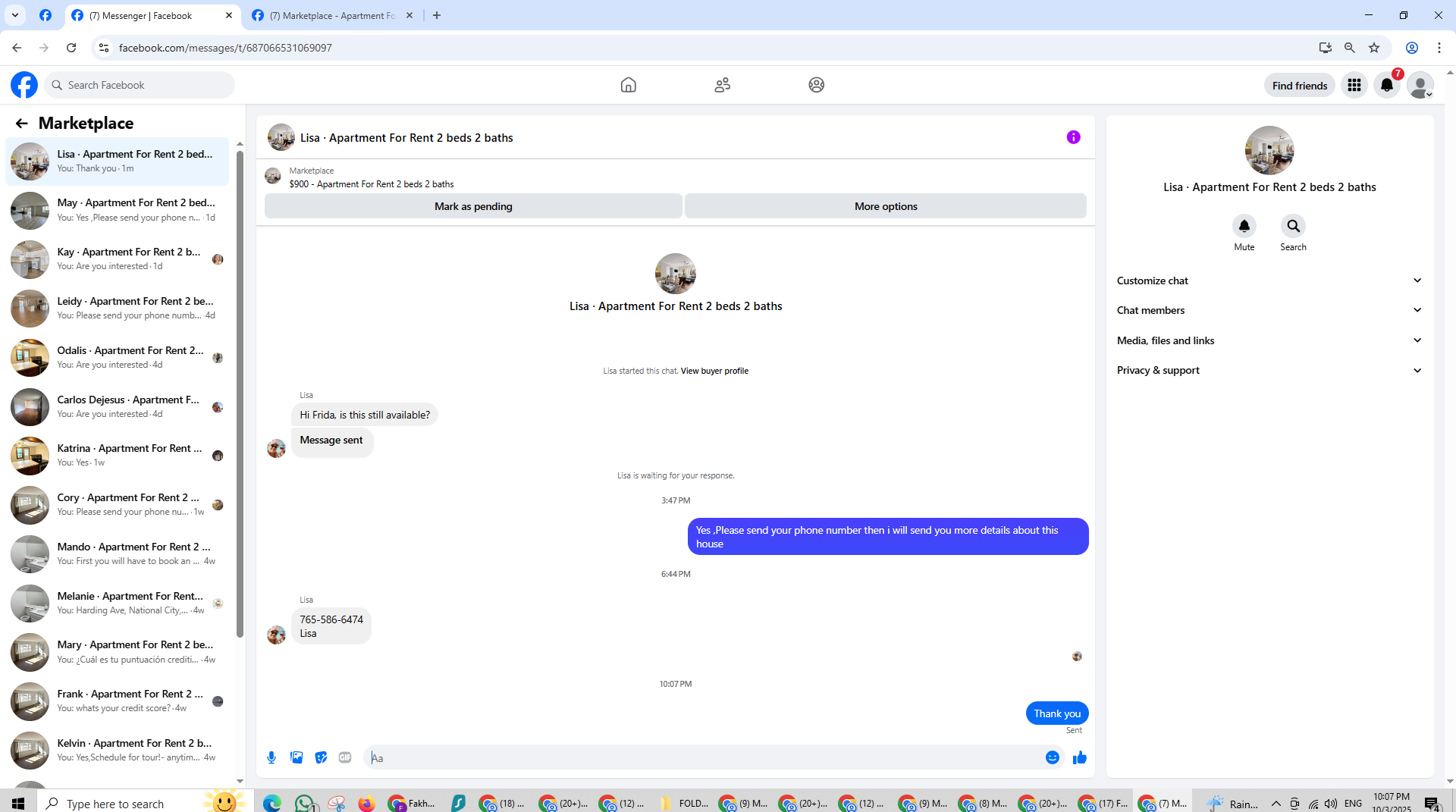Click Lisa's apartment thumbnail in right panel

[1269, 150]
